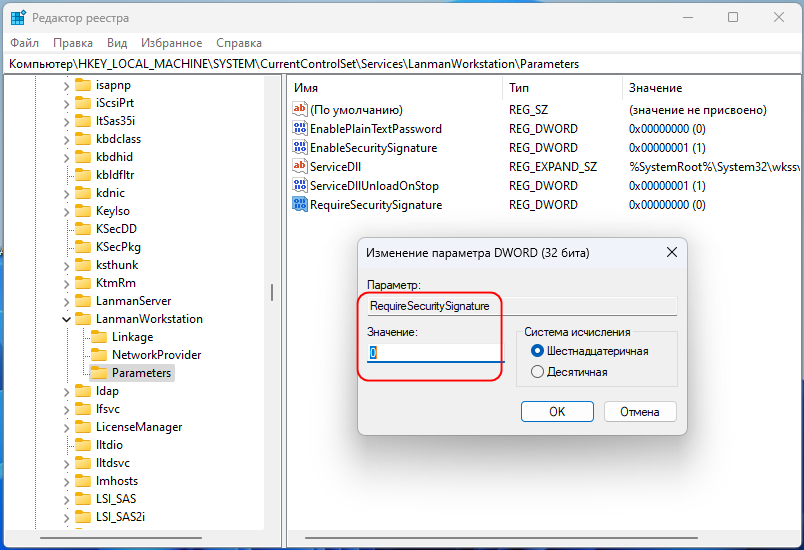The image size is (804, 550).
Task: Click the ksthunk folder icon
Action: click(83, 264)
